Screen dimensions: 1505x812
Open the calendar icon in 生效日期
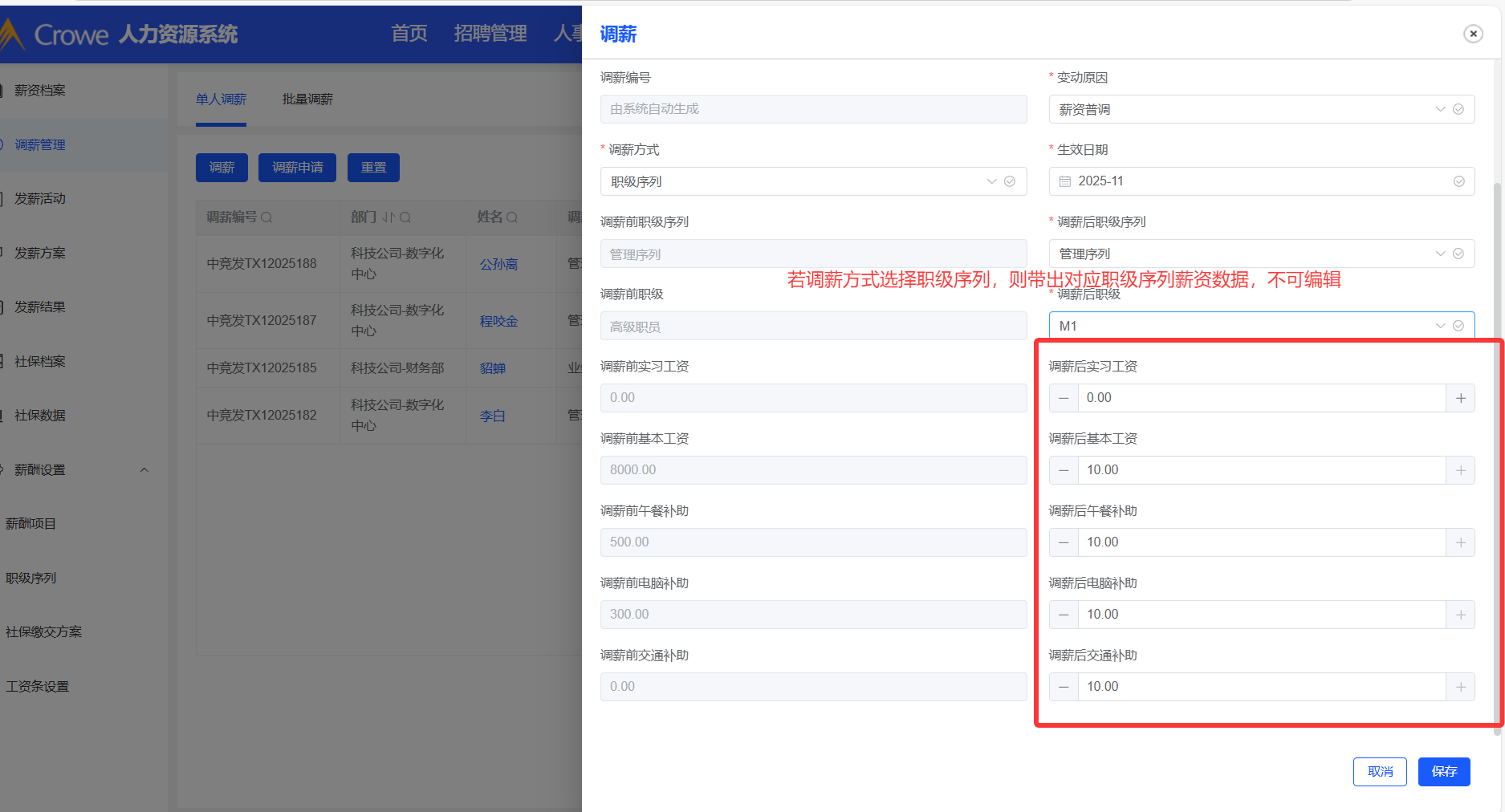(x=1065, y=181)
